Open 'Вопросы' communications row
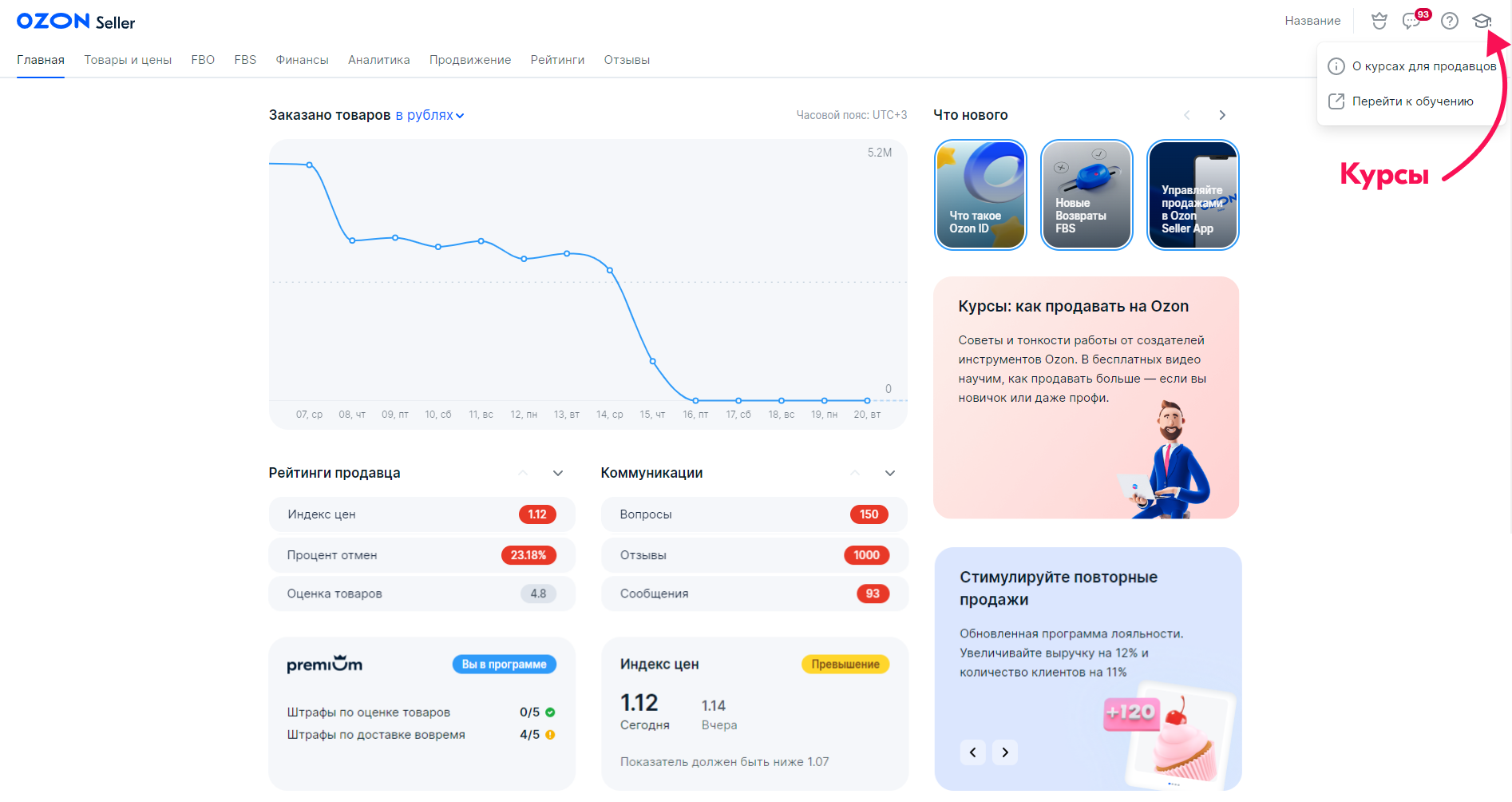The width and height of the screenshot is (1512, 802). point(754,514)
